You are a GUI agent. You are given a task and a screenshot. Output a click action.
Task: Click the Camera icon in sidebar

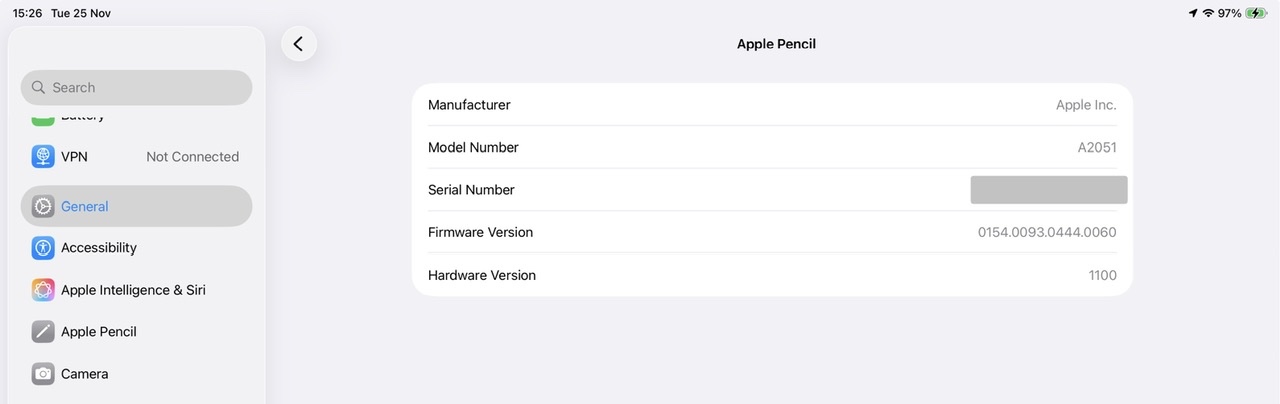click(43, 374)
